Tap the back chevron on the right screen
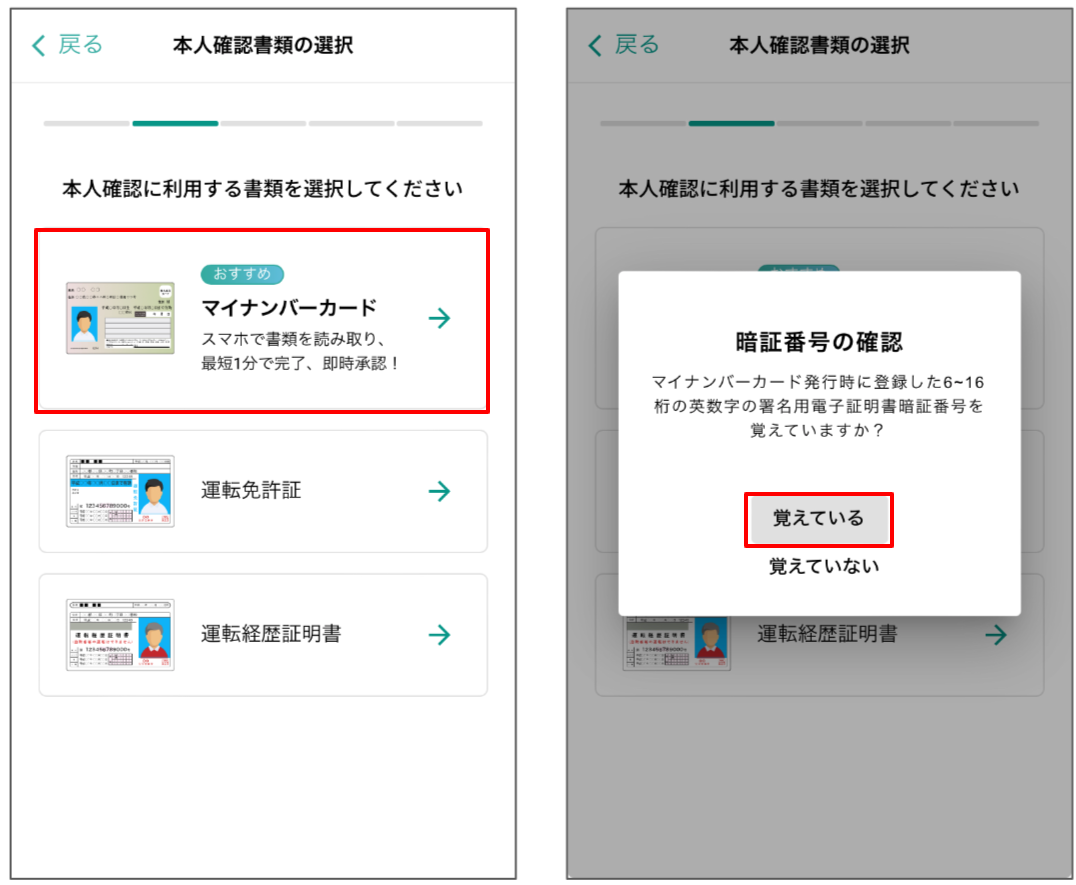 point(594,45)
